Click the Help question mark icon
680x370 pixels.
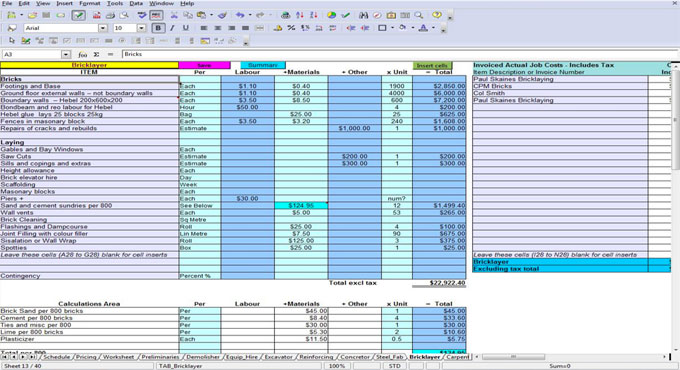437,15
